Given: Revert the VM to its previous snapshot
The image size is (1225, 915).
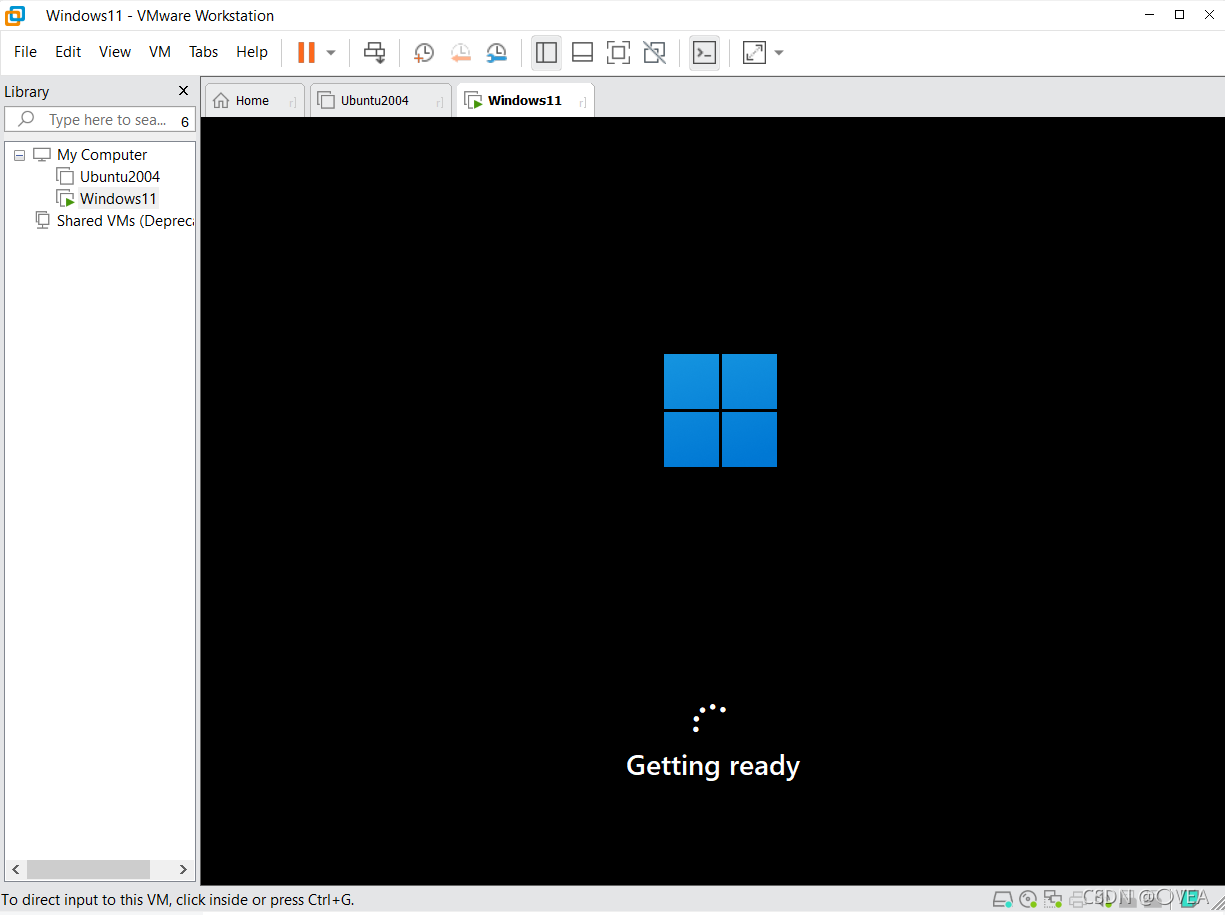Looking at the screenshot, I should coord(460,52).
